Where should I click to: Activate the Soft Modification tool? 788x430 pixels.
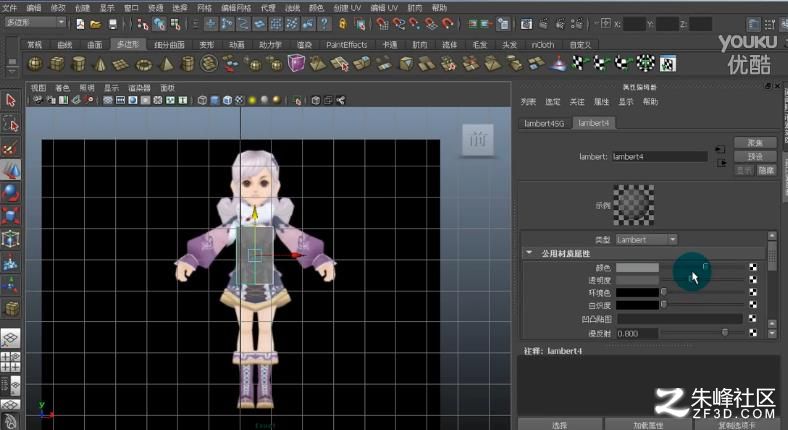click(x=11, y=262)
